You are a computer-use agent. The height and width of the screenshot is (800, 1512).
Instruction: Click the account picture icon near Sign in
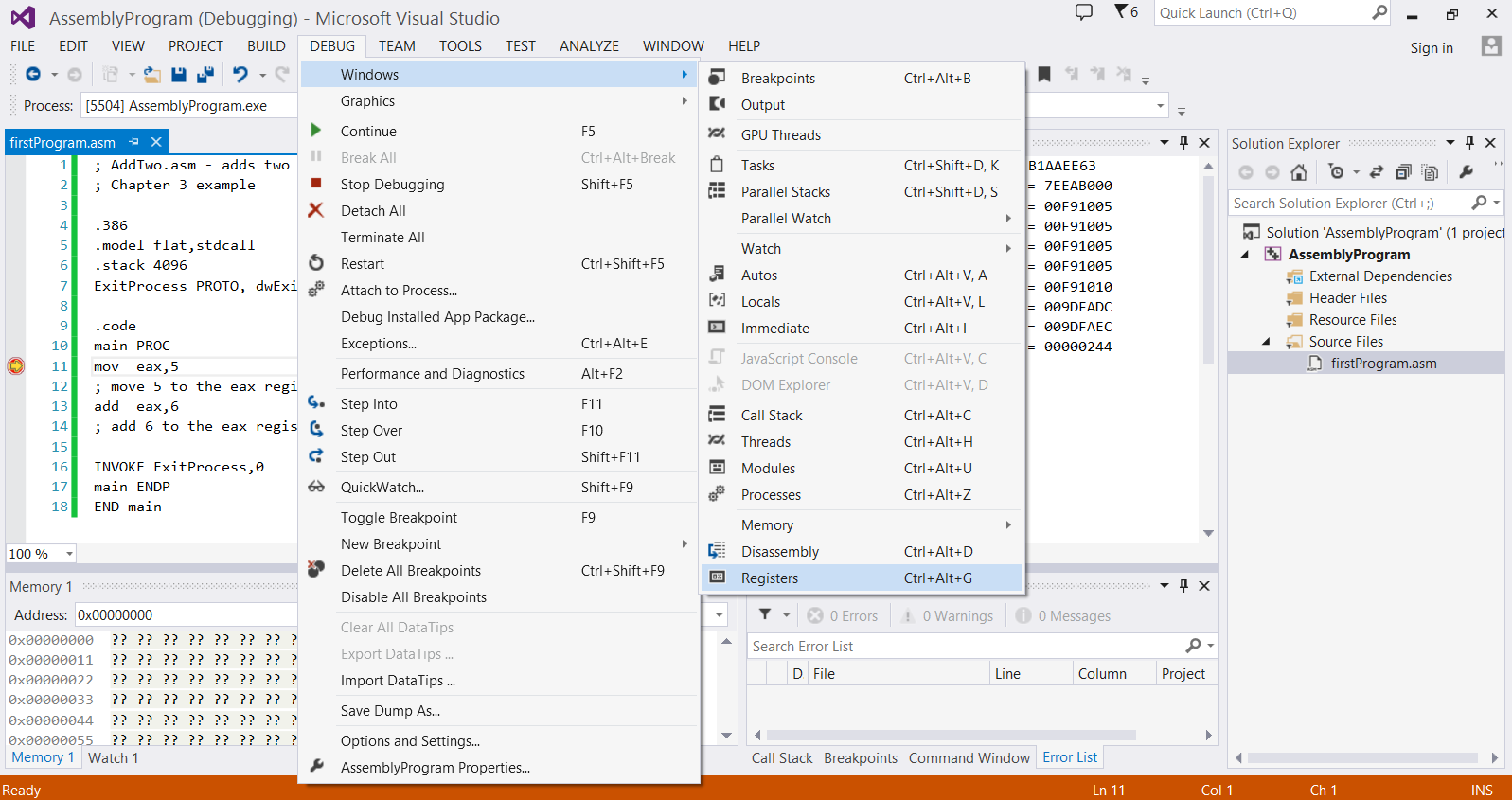[x=1491, y=45]
